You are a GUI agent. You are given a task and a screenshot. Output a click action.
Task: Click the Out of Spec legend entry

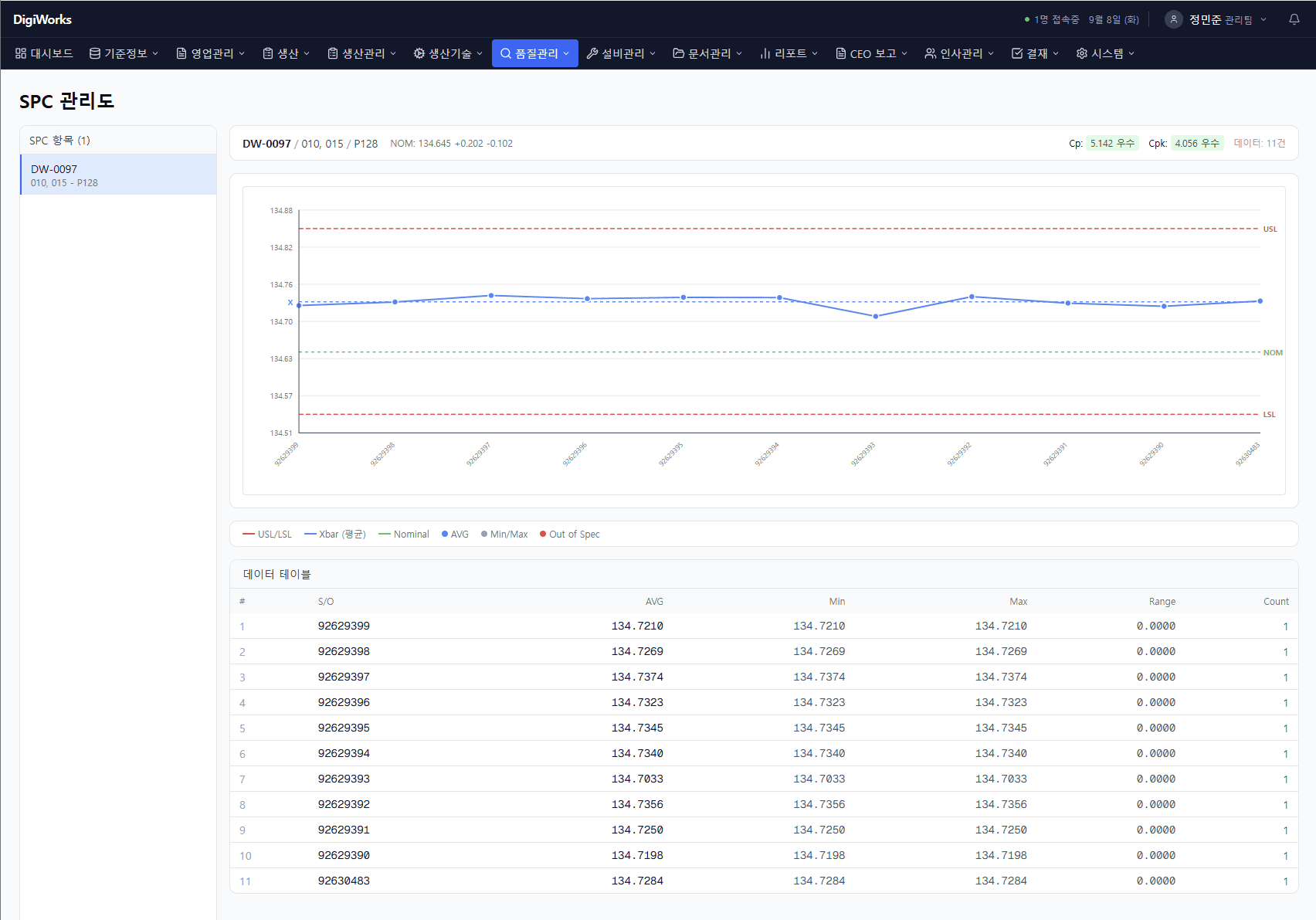(570, 534)
